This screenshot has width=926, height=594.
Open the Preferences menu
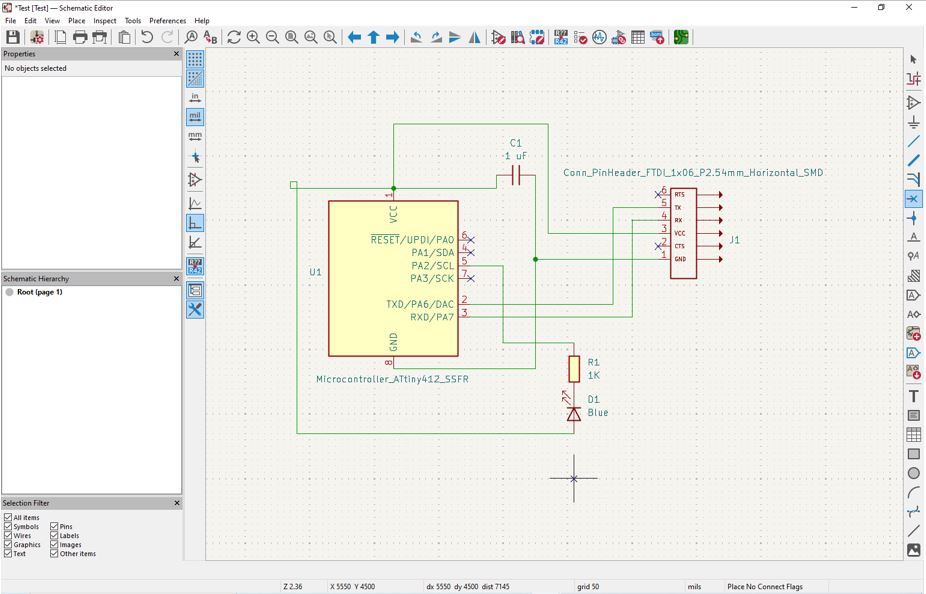[167, 20]
